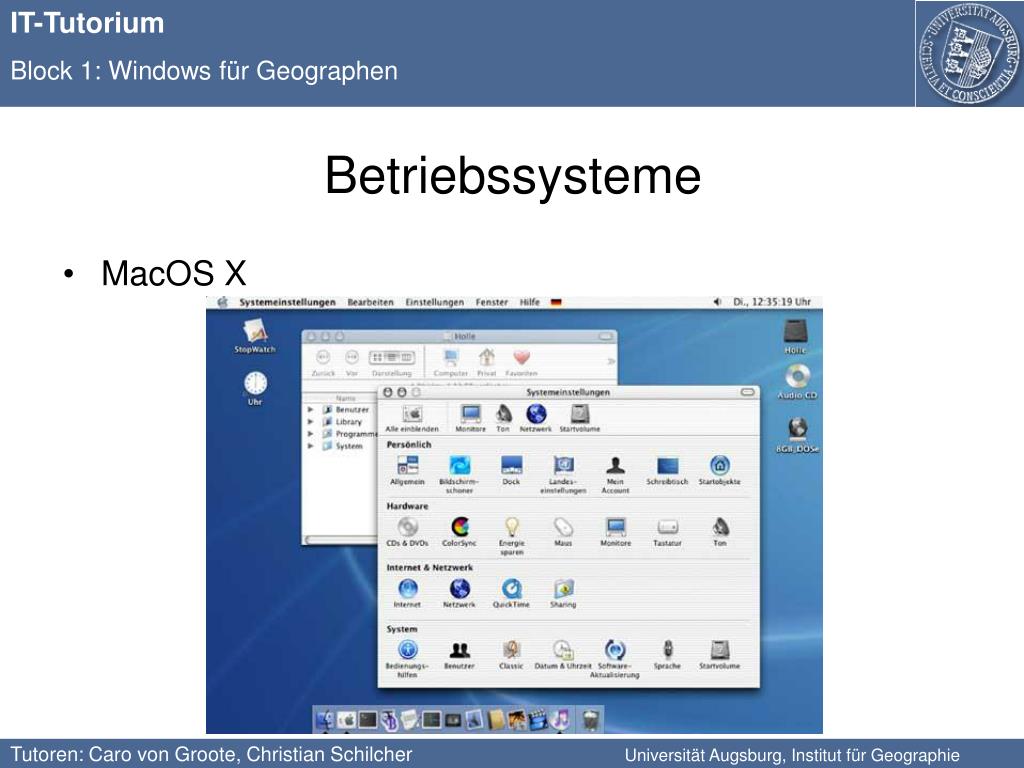Open Trash in the Dock
Screen dimensions: 1024x768
590,720
